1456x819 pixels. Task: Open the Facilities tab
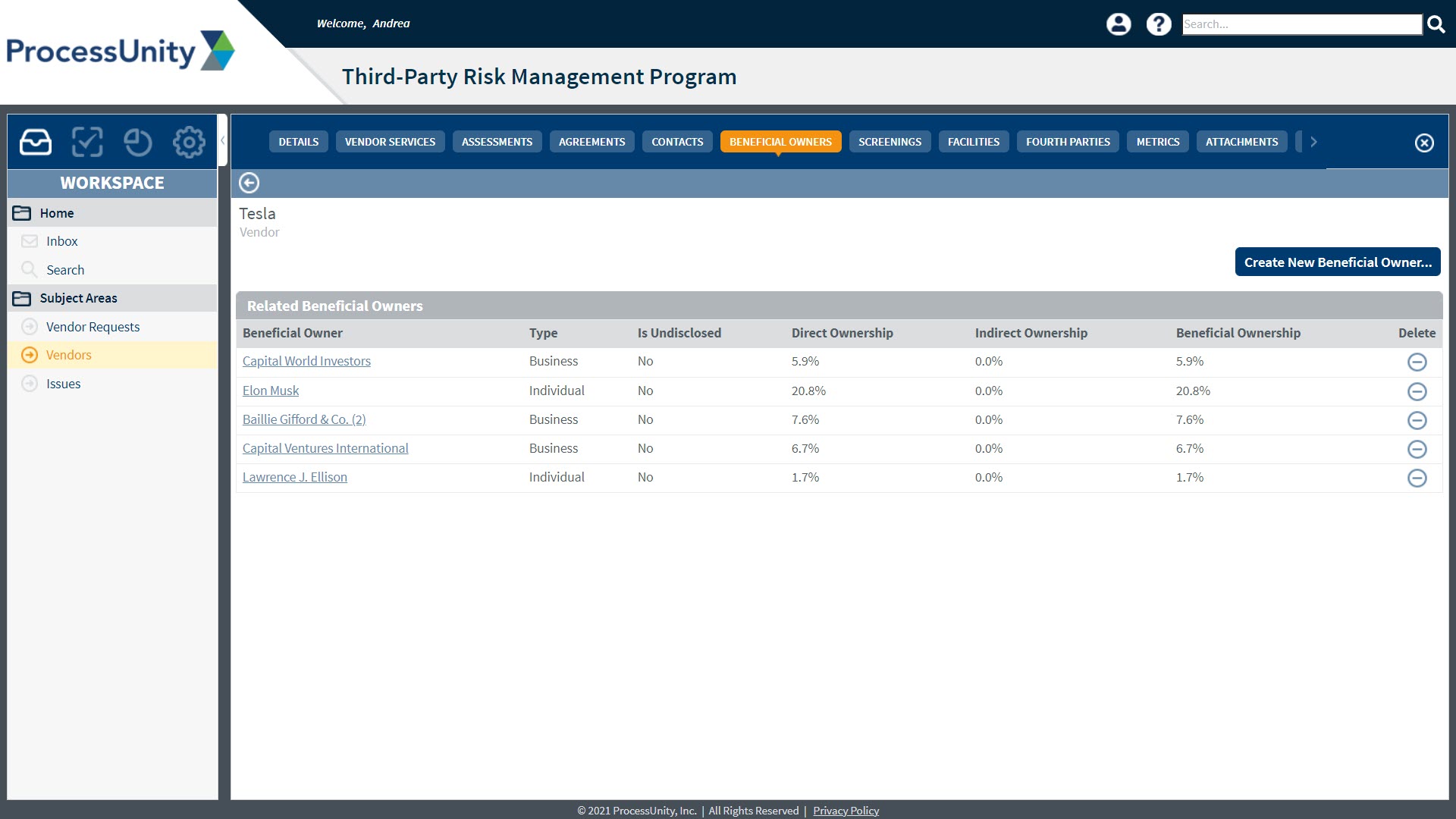[973, 142]
